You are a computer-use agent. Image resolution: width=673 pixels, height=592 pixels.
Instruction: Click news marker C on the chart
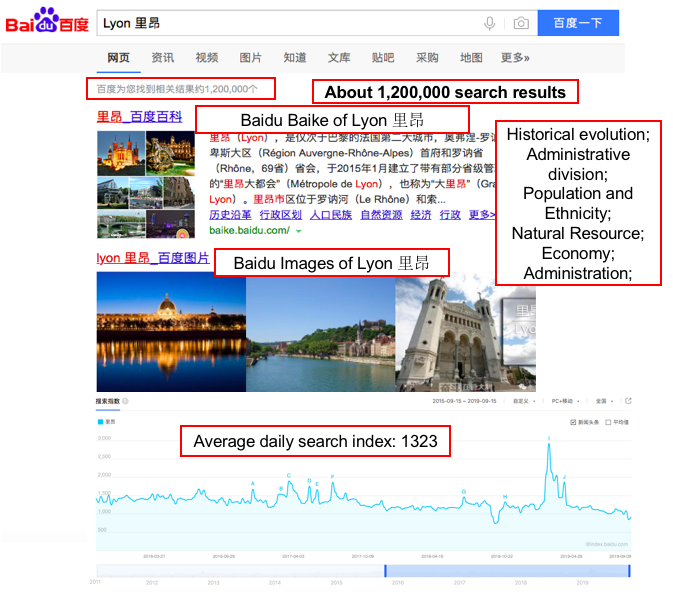[x=289, y=475]
